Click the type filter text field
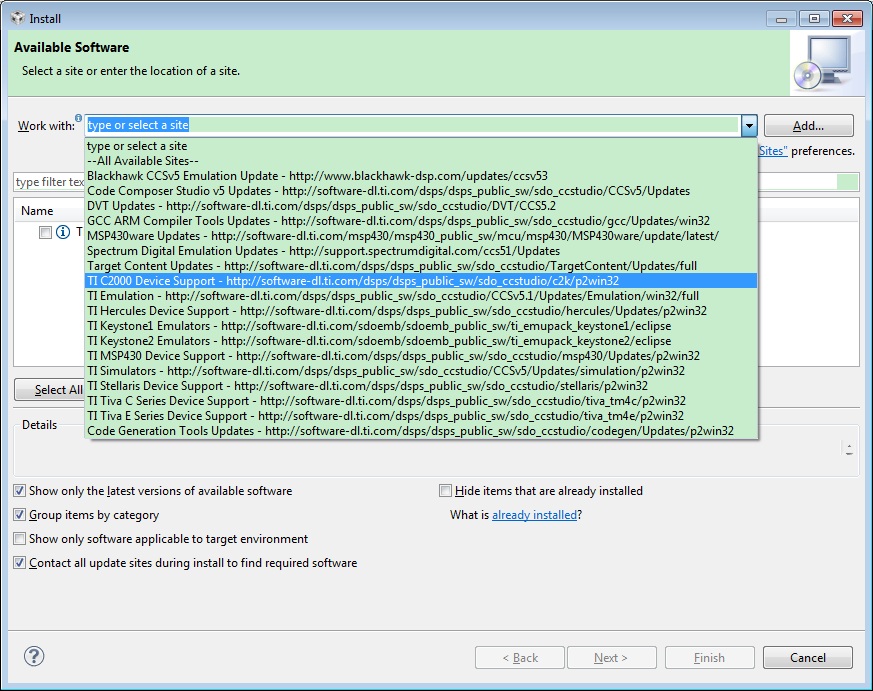Viewport: 873px width, 691px height. [49, 182]
